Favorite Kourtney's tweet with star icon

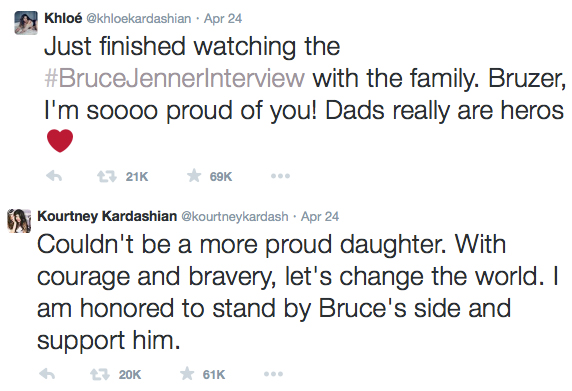[x=187, y=373]
